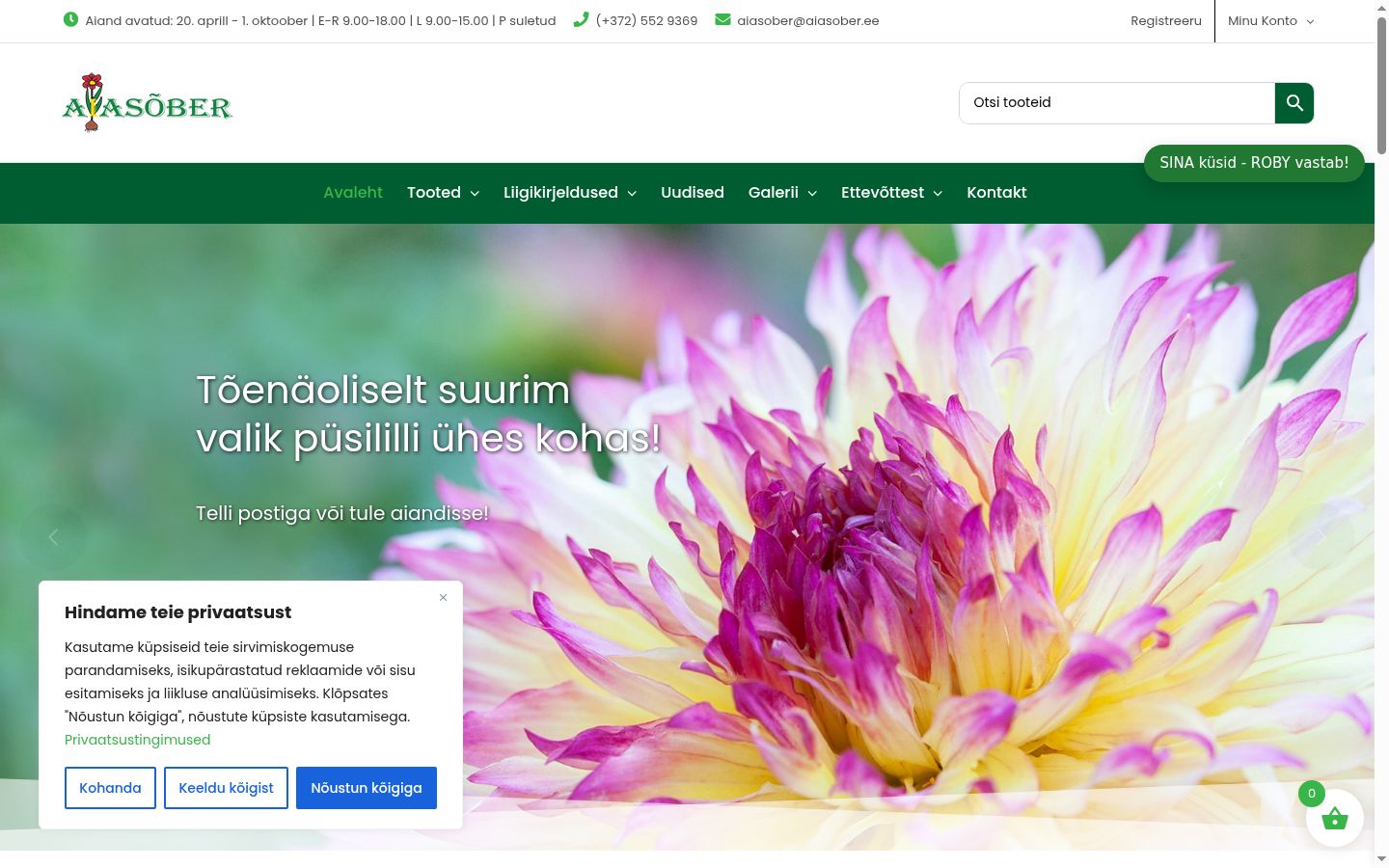Expand the Galerii menu
The height and width of the screenshot is (868, 1389).
pos(783,193)
